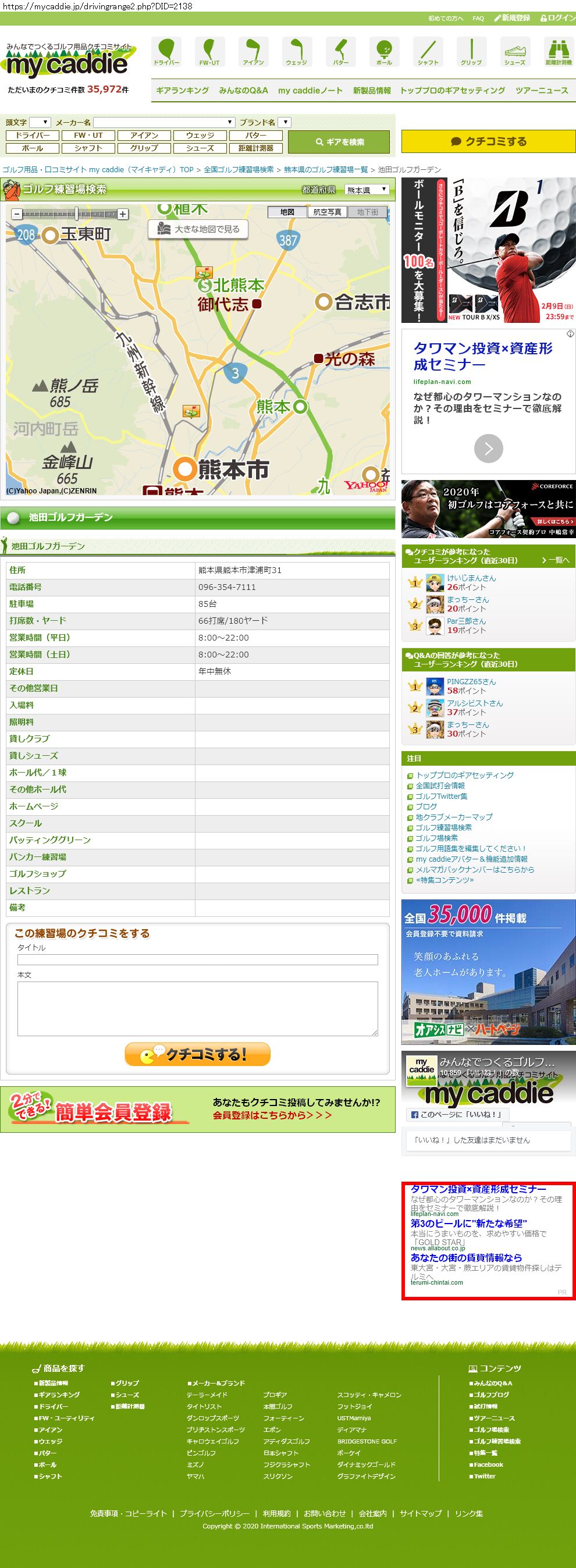Focus the review タイトル input field
The height and width of the screenshot is (1568, 576).
(197, 960)
